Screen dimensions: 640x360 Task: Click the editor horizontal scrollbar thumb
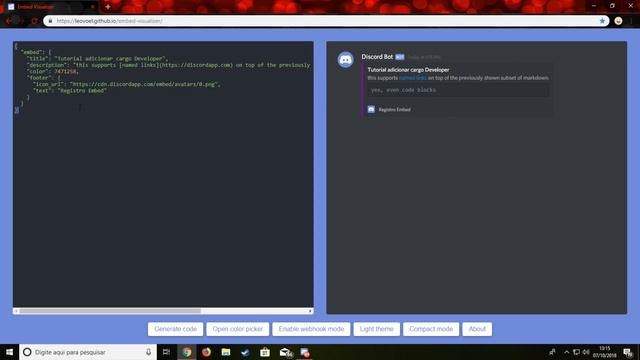coord(110,311)
